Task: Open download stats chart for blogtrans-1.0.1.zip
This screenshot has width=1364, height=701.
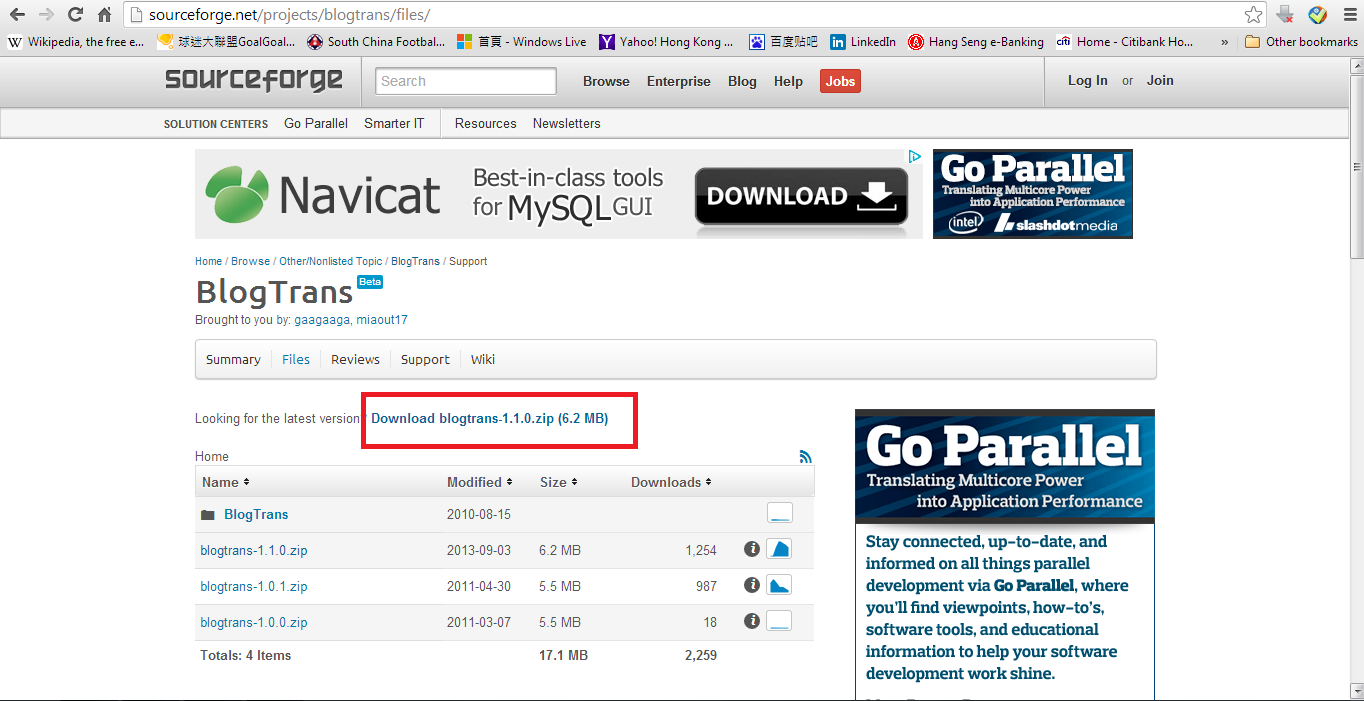Action: pos(779,585)
